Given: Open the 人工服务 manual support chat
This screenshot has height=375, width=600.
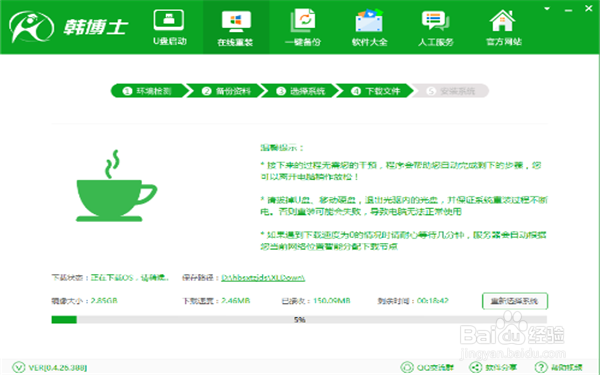Looking at the screenshot, I should pyautogui.click(x=435, y=28).
